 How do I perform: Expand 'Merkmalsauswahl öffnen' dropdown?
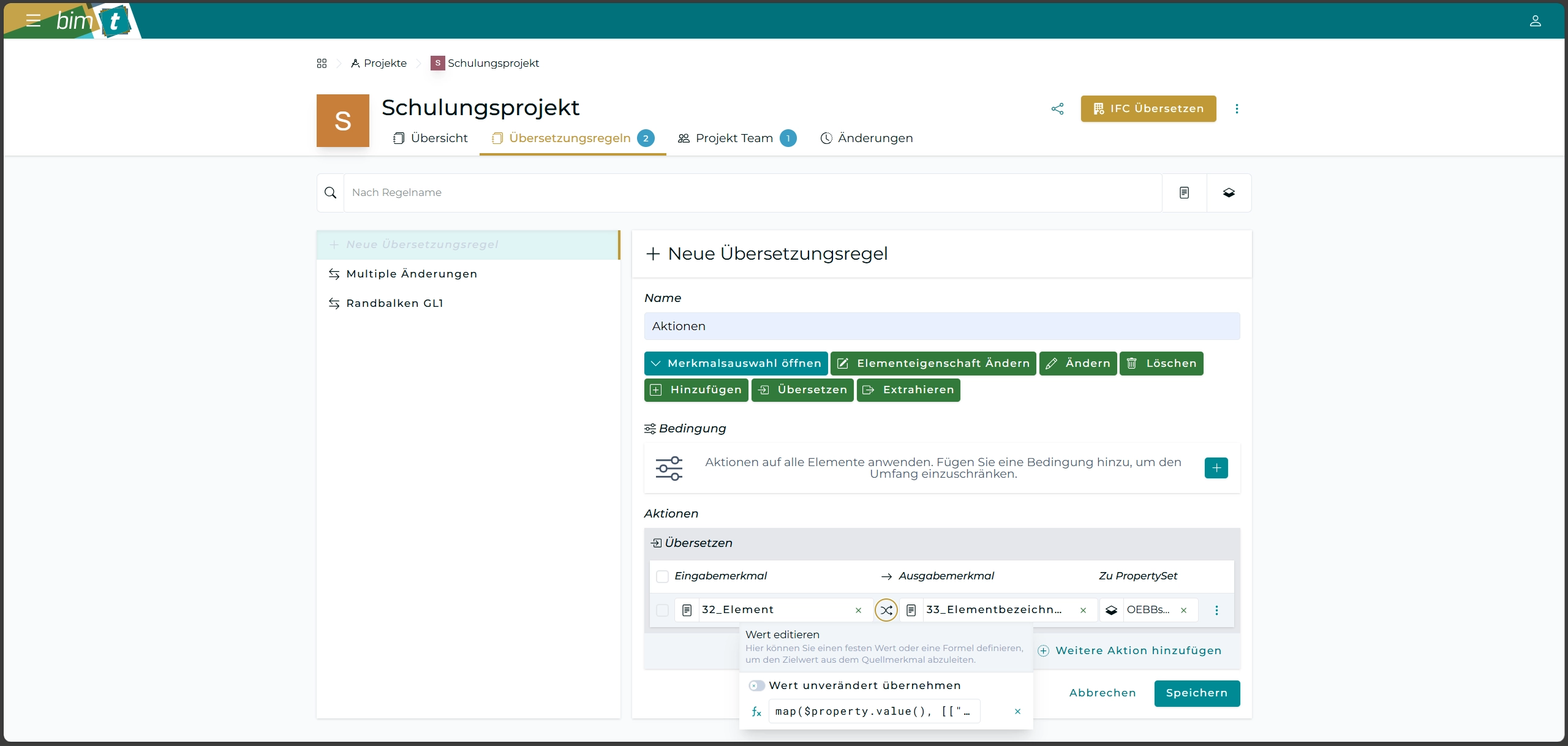(x=736, y=364)
